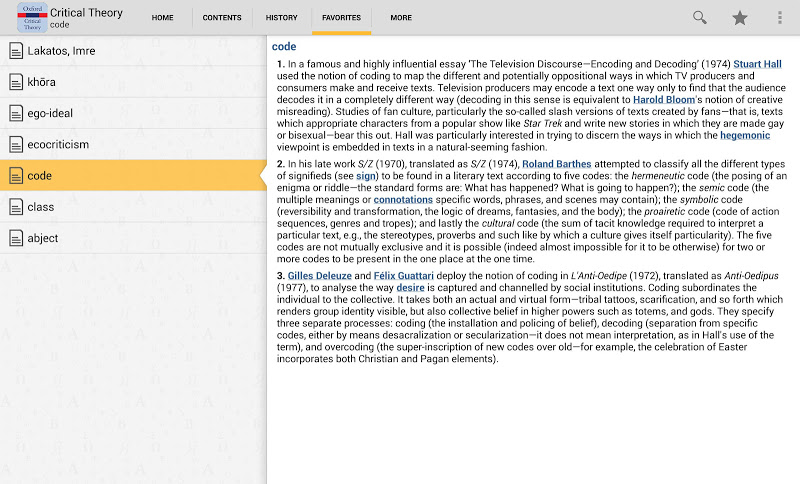The height and width of the screenshot is (484, 800).
Task: Select the 'abject' favorite entry
Action: (133, 238)
